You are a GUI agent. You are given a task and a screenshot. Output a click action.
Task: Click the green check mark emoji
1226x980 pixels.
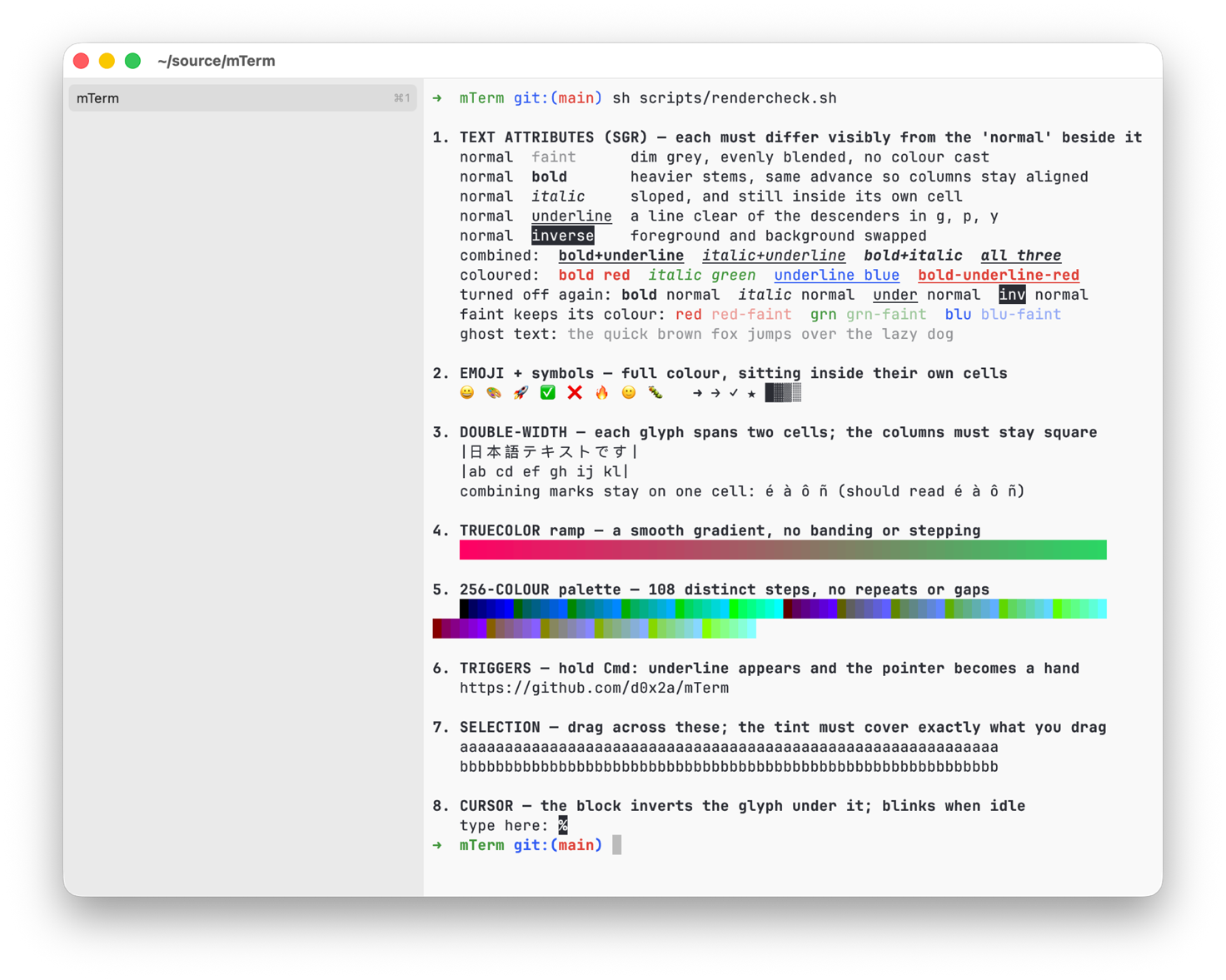[548, 393]
